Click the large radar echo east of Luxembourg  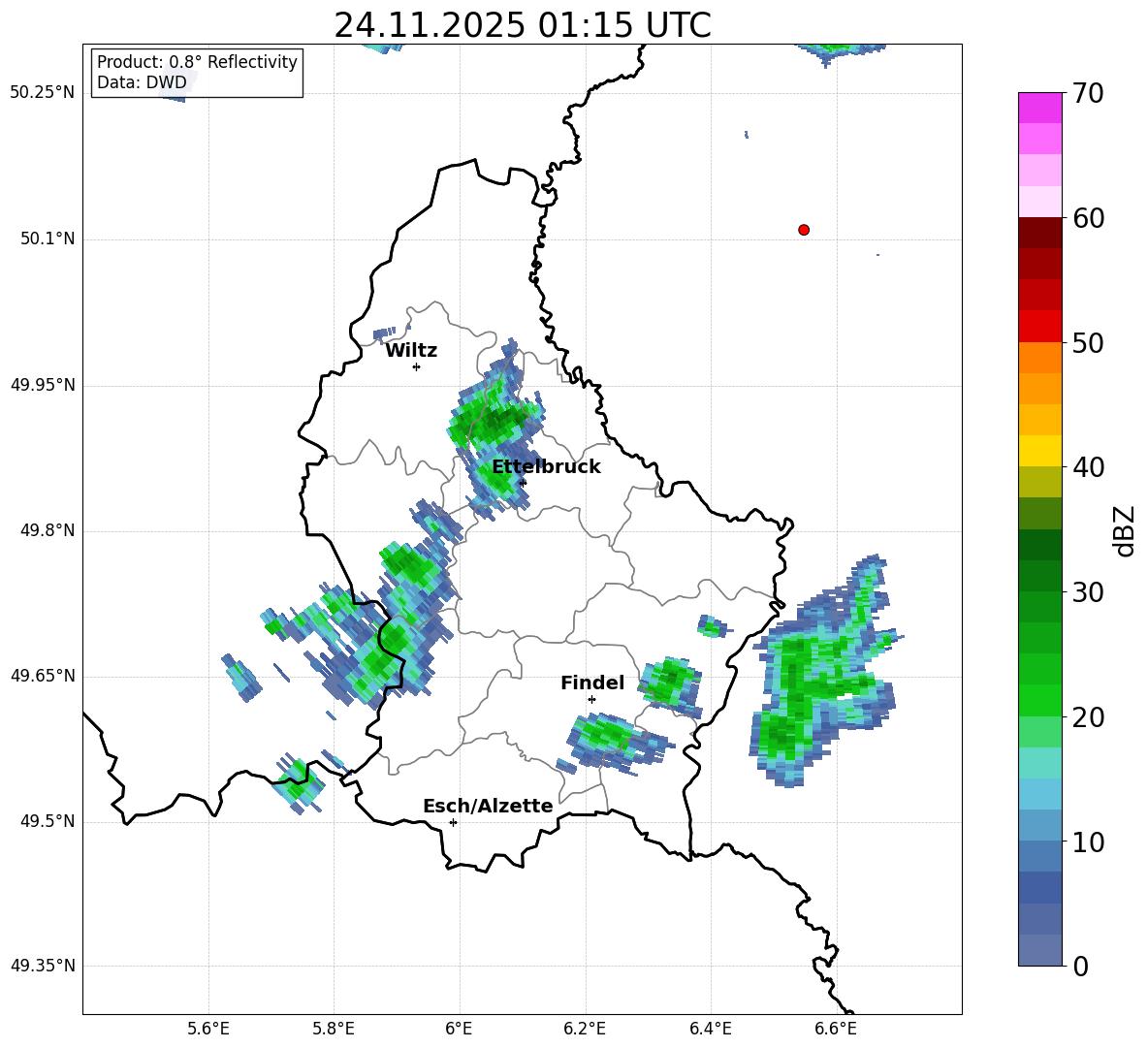pos(823,673)
